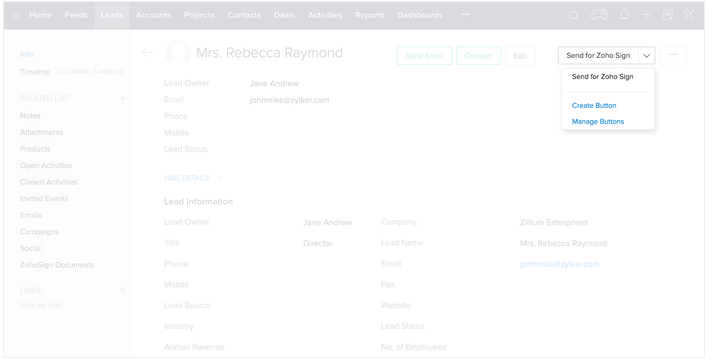Click the Jane Andrew value in Lead Information

pos(327,223)
